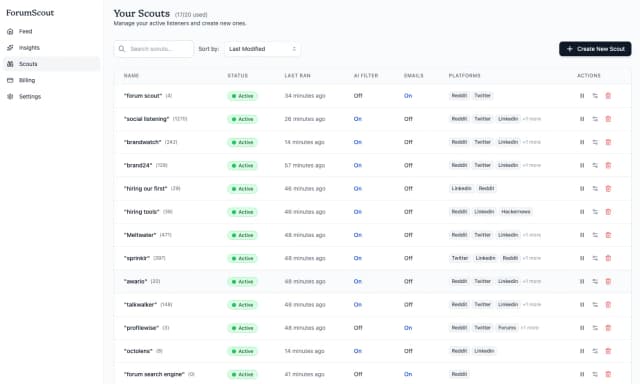Expand "+1 more" platforms for "brandwatch"
The width and height of the screenshot is (640, 384).
[532, 142]
